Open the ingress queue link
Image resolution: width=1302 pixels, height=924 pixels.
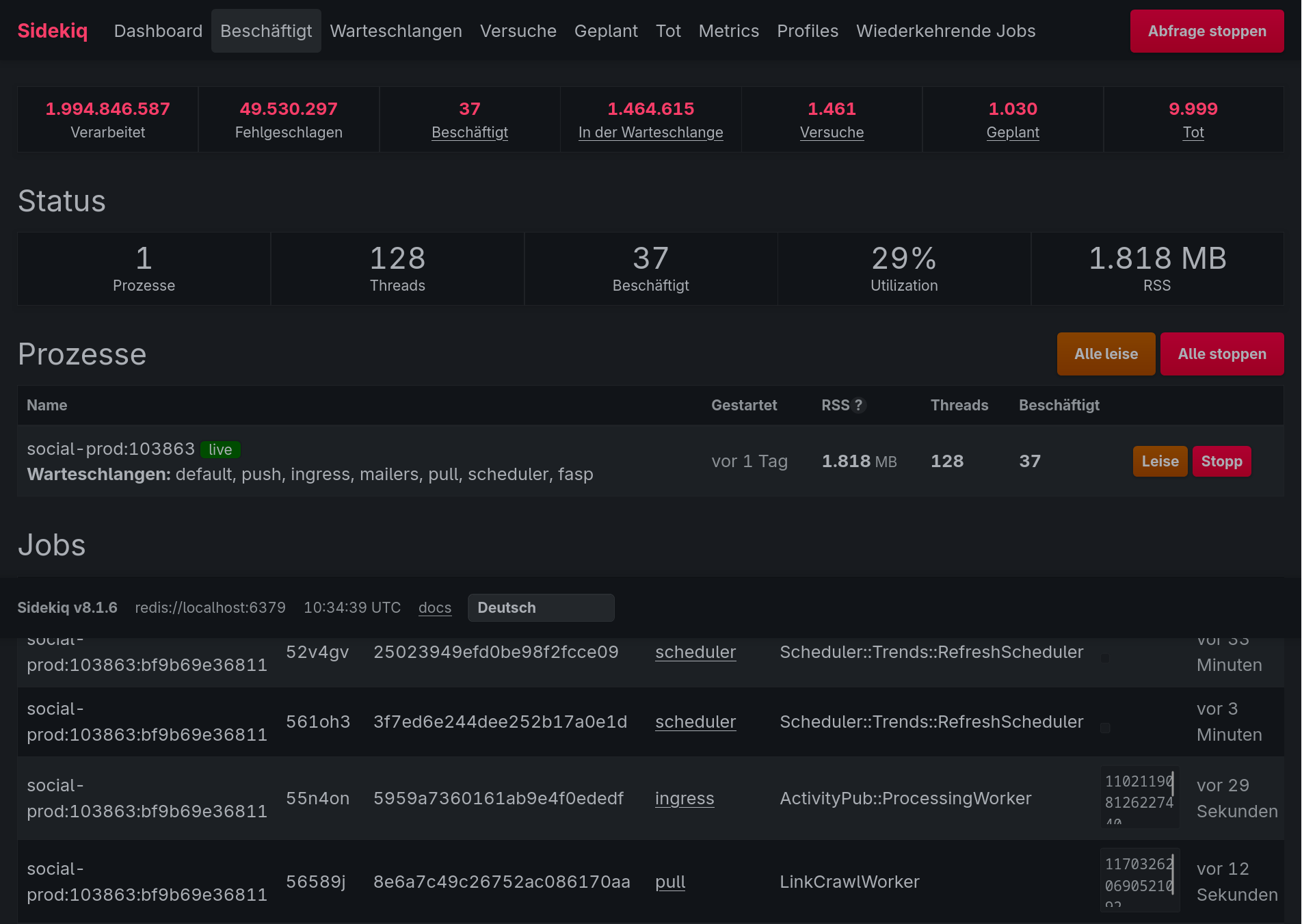685,798
